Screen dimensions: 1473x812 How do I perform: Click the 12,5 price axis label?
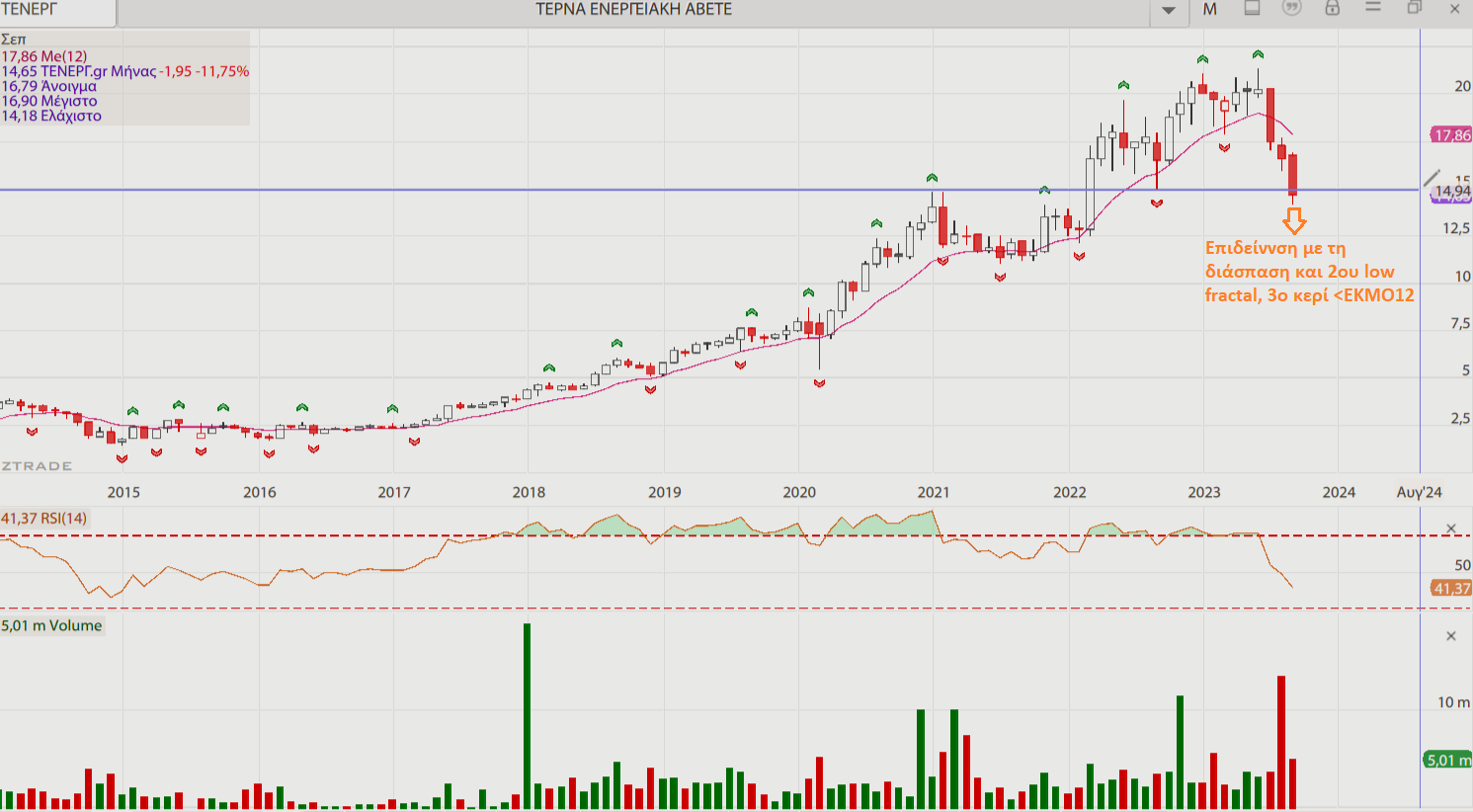click(1456, 228)
